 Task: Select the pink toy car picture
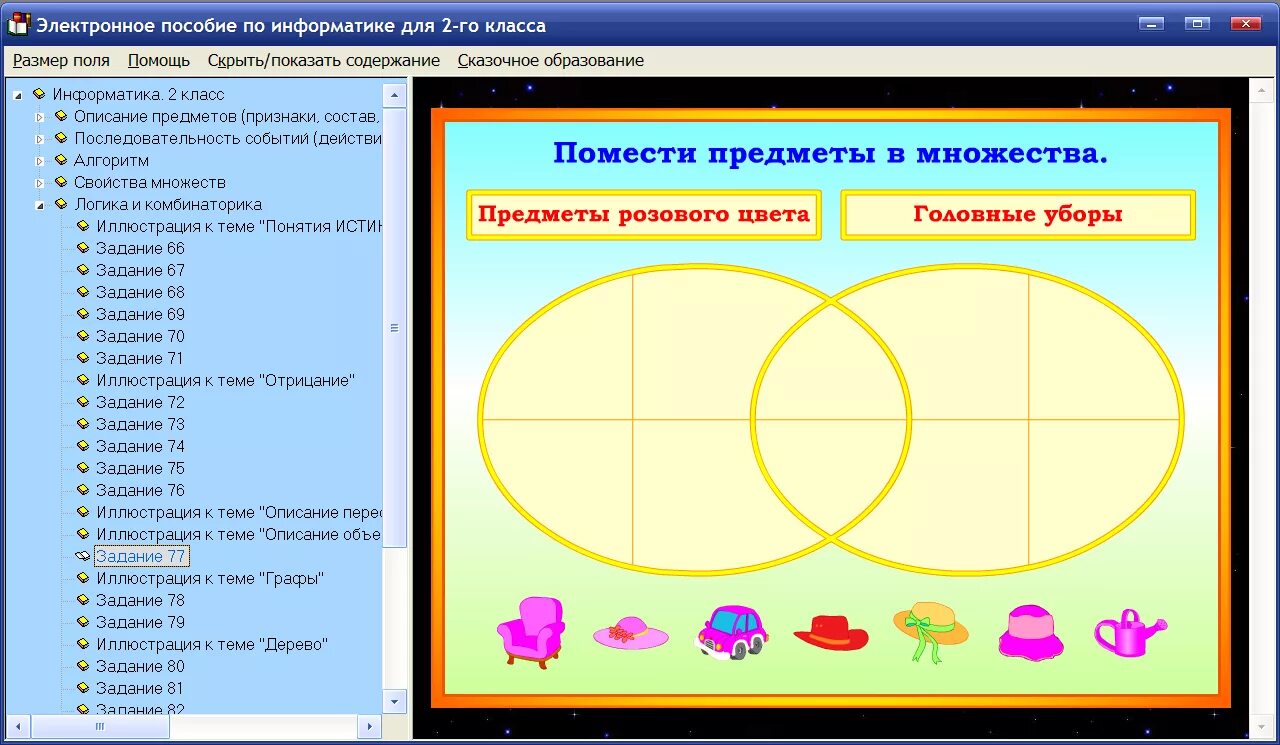coord(731,631)
